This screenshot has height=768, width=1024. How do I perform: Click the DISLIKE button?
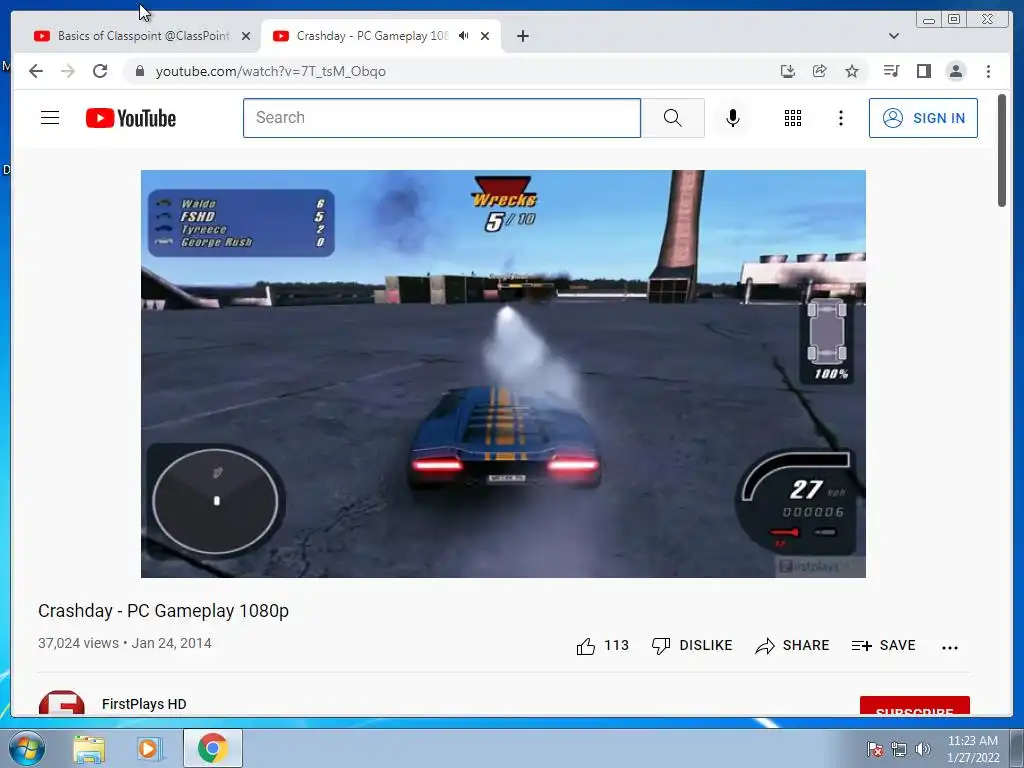(x=692, y=646)
